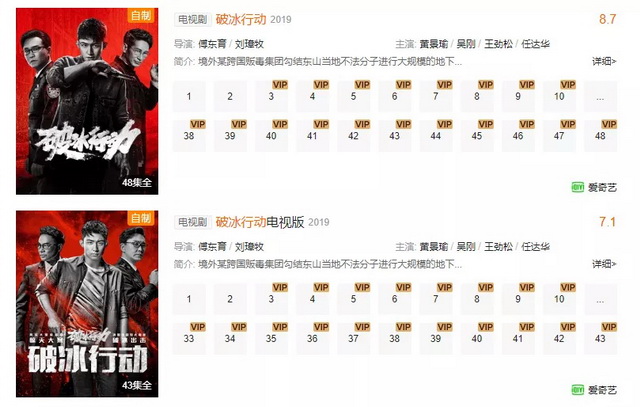This screenshot has width=640, height=407.
Task: Play episode 1 of 破冰行动
Action: click(189, 96)
